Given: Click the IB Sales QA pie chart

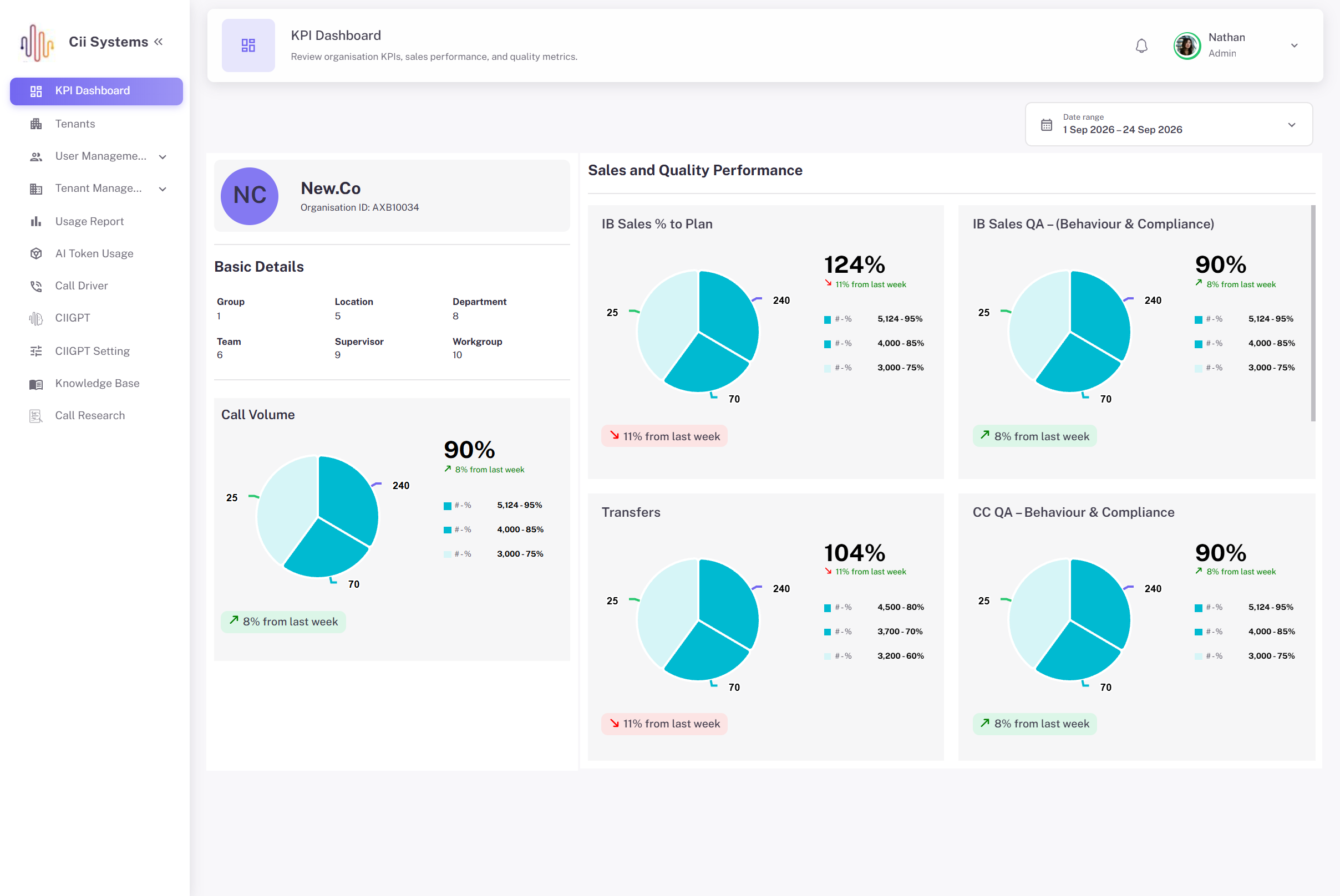Looking at the screenshot, I should 1069,331.
